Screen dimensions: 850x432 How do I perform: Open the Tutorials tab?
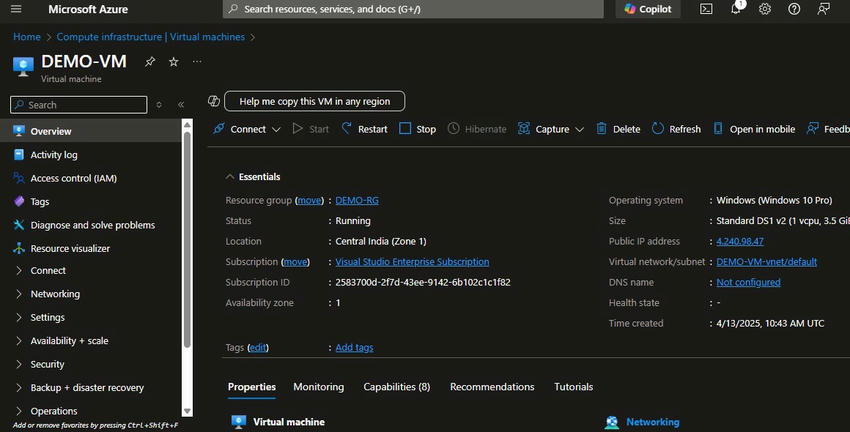pos(573,386)
